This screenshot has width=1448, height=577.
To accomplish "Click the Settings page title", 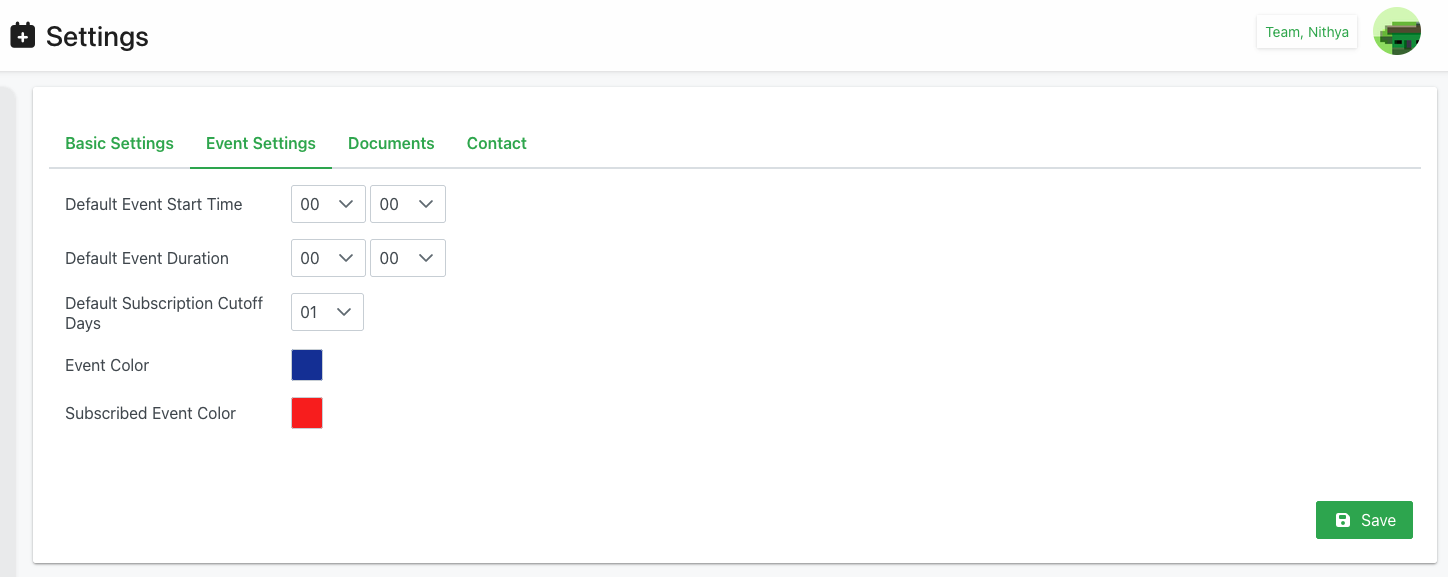I will pos(97,37).
